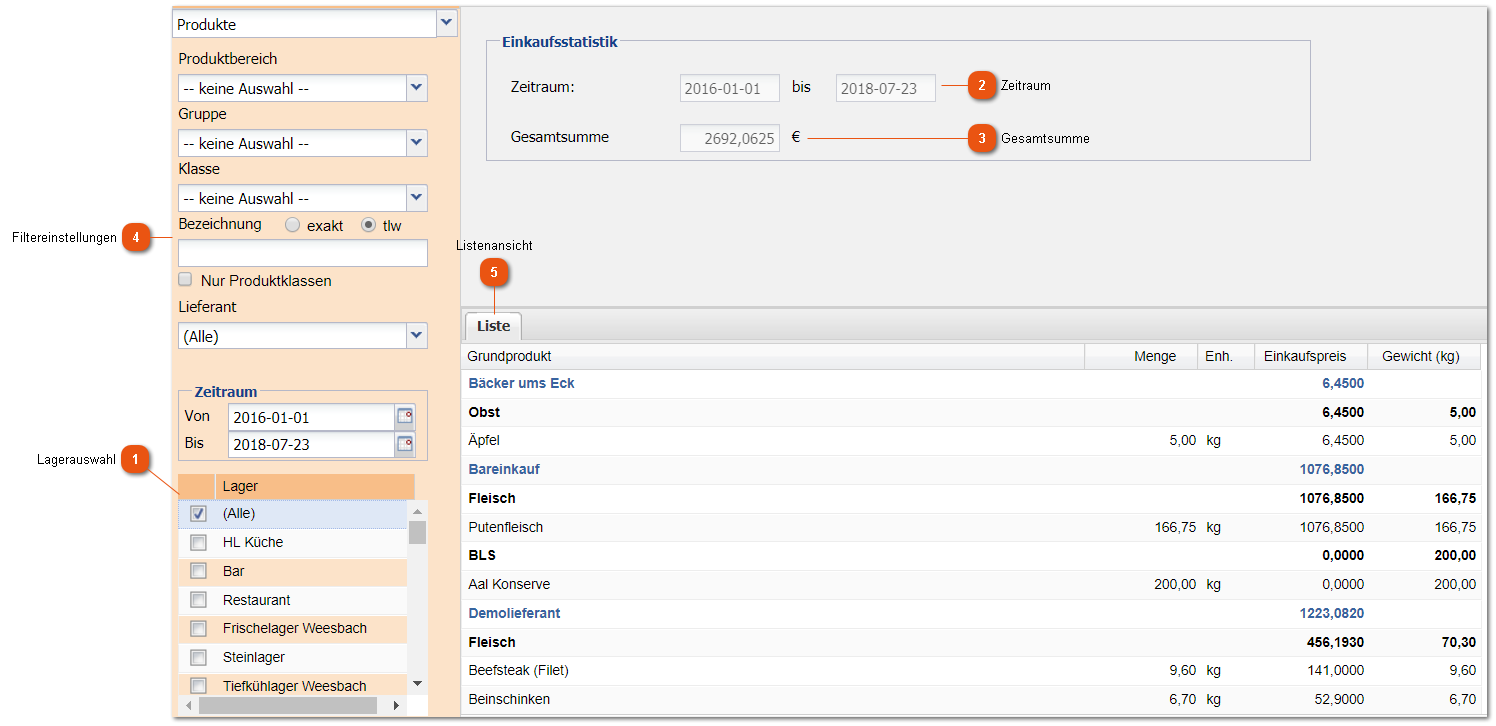Check the Frischelager Weesbach checkbox
This screenshot has height=726, width=1496.
tap(198, 629)
